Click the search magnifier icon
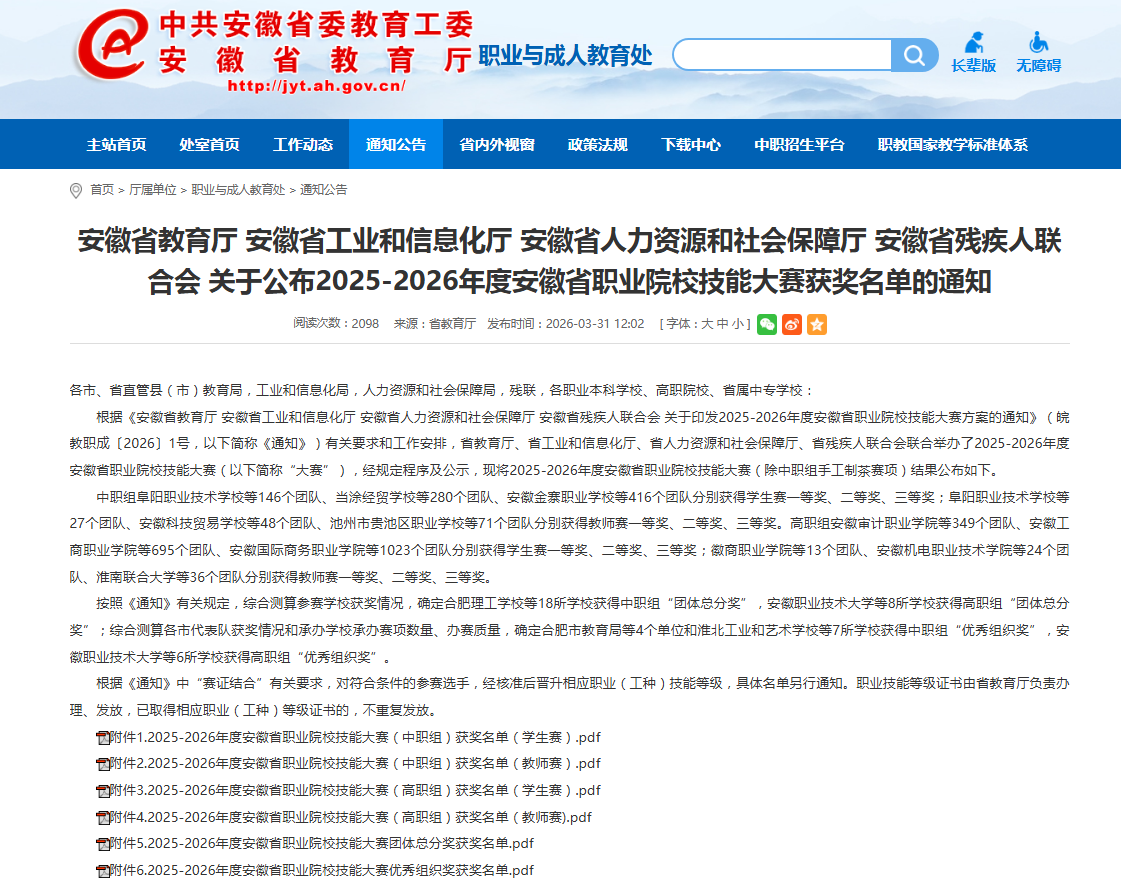This screenshot has height=879, width=1121. (x=912, y=55)
